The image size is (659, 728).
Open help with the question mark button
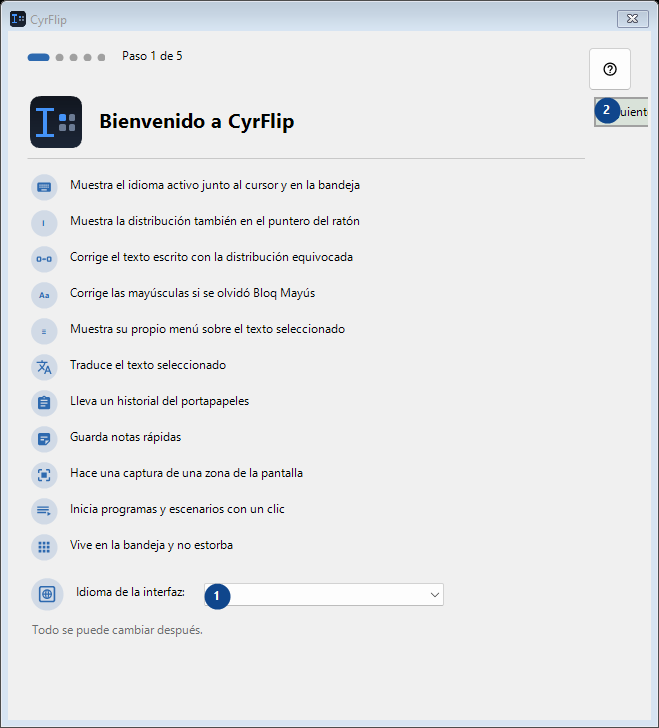(x=610, y=69)
